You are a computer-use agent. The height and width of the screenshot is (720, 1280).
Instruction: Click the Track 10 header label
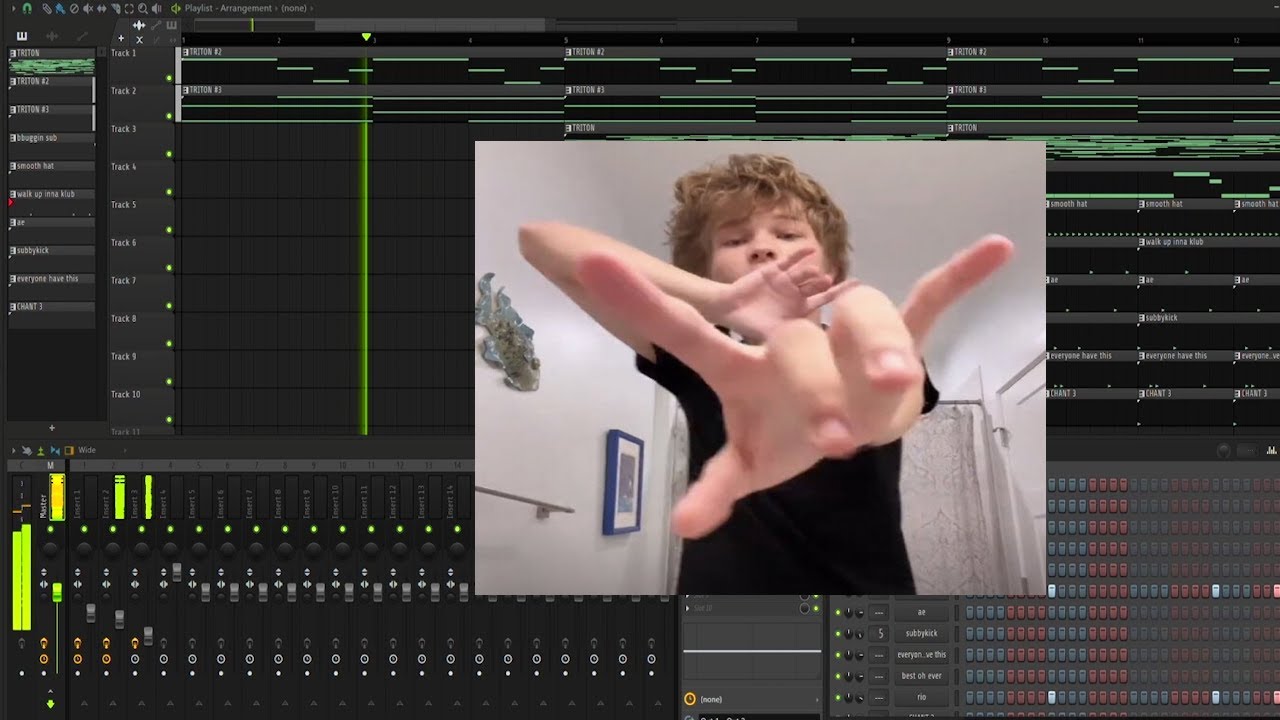click(x=125, y=395)
